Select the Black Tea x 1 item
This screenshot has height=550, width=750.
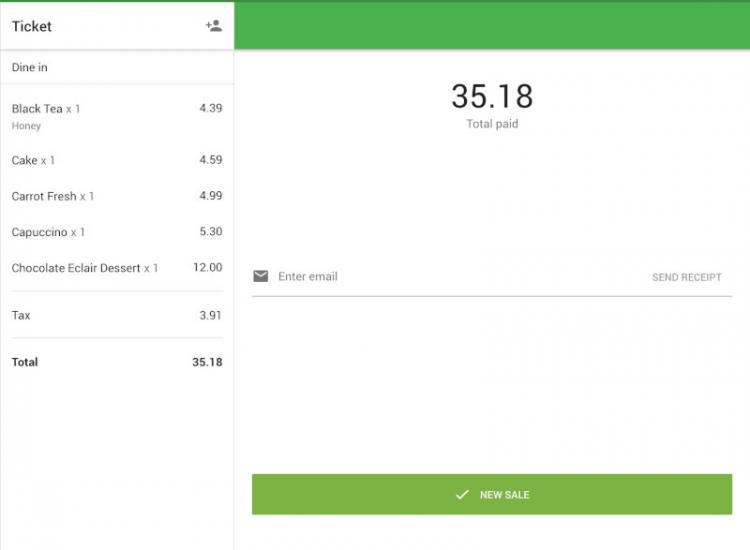coord(117,116)
